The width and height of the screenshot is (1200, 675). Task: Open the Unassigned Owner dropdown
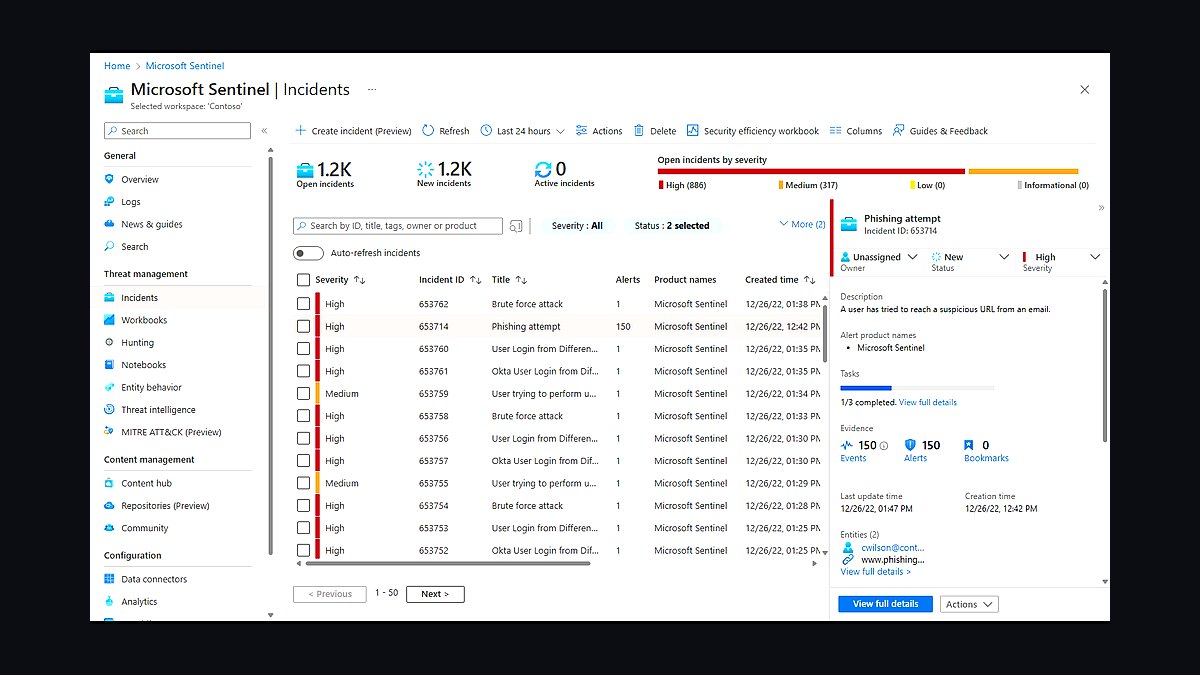pyautogui.click(x=878, y=257)
